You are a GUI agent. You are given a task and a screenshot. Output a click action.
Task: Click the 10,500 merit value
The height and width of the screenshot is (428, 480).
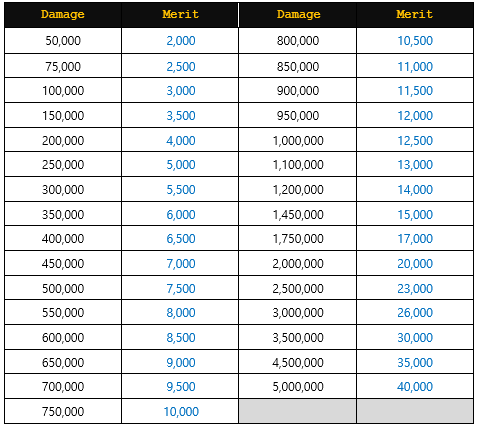pos(415,41)
